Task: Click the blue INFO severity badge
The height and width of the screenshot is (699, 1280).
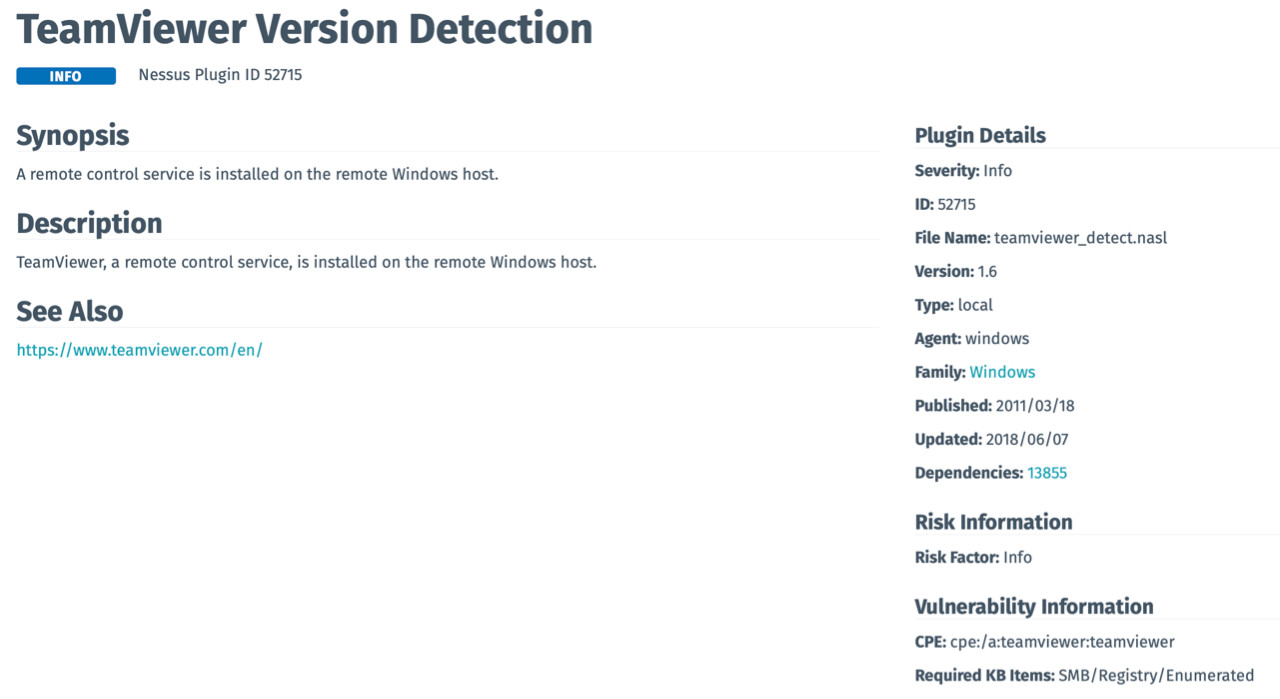Action: pos(66,76)
